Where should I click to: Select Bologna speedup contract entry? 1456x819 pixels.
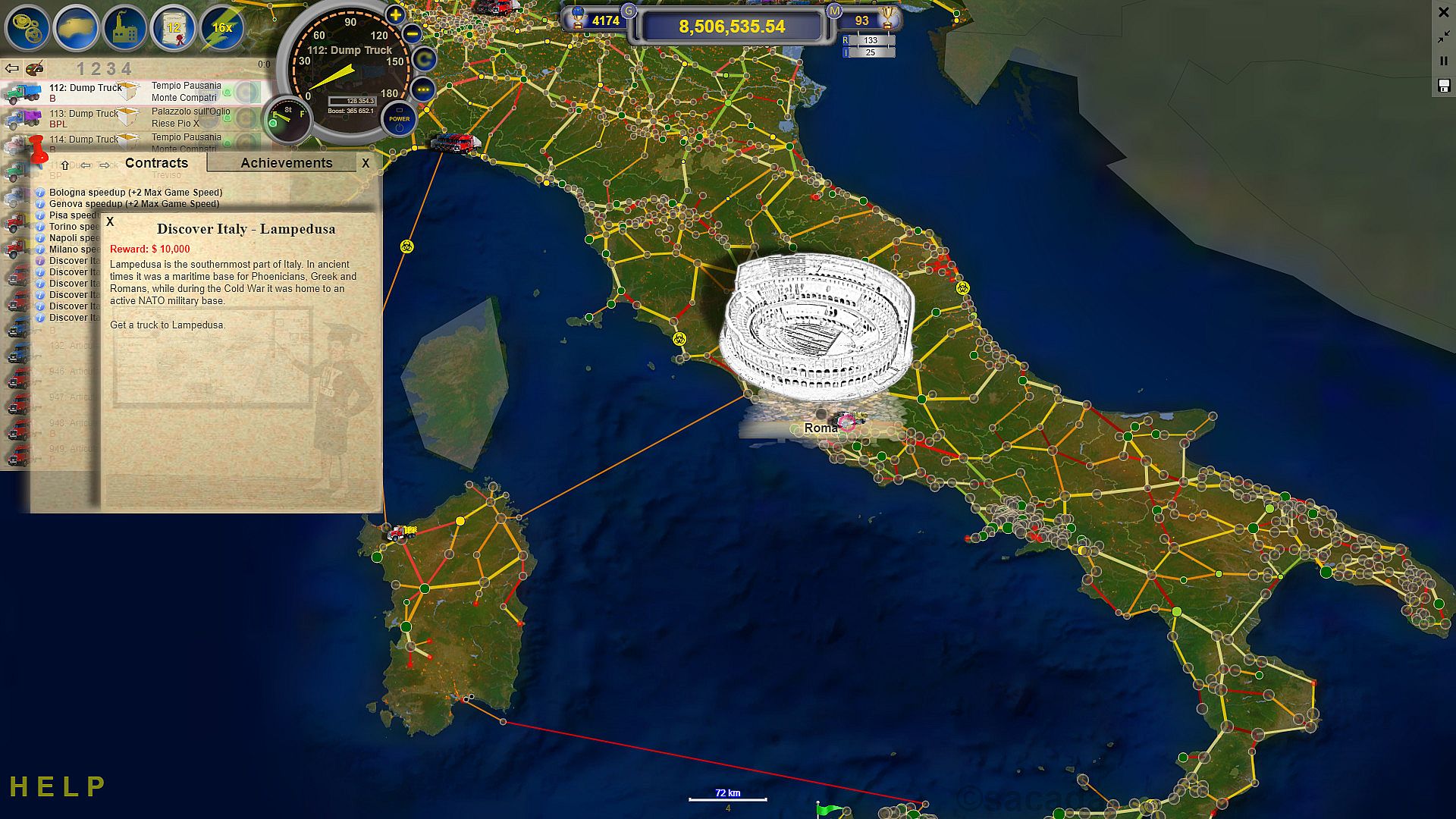point(135,193)
